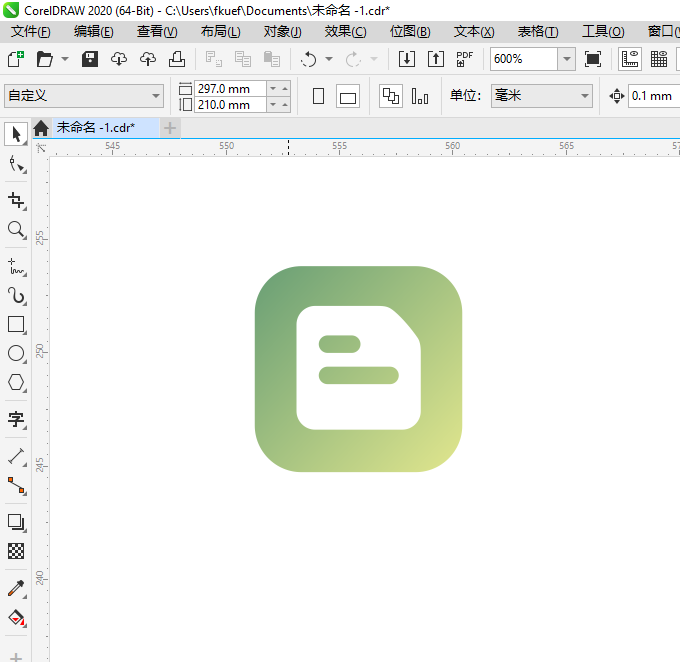Screen dimensions: 680x662
Task: Create a new document
Action: coord(16,59)
